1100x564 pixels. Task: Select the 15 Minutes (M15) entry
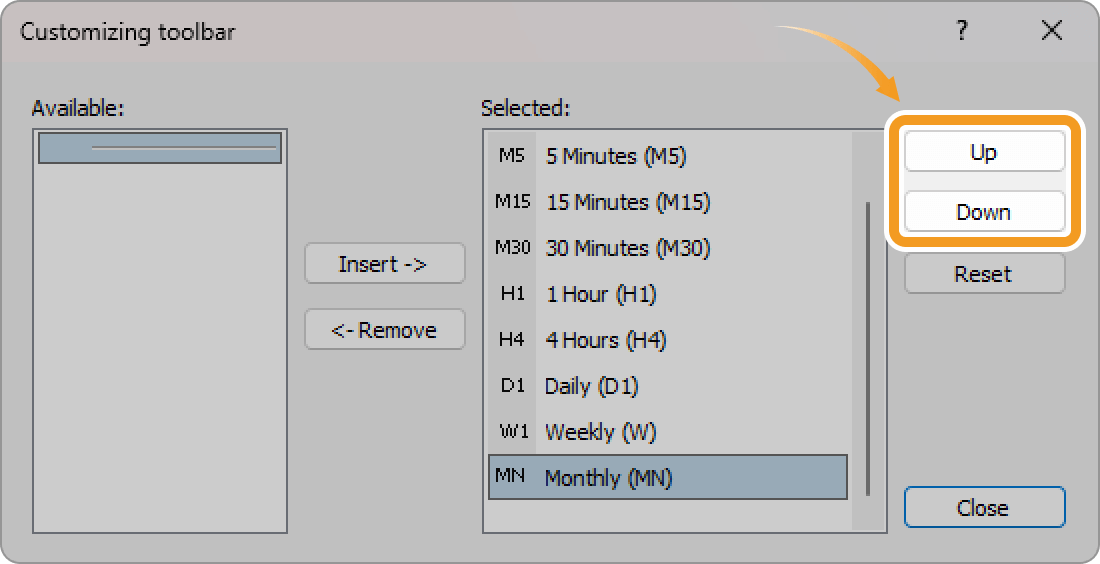pyautogui.click(x=668, y=202)
